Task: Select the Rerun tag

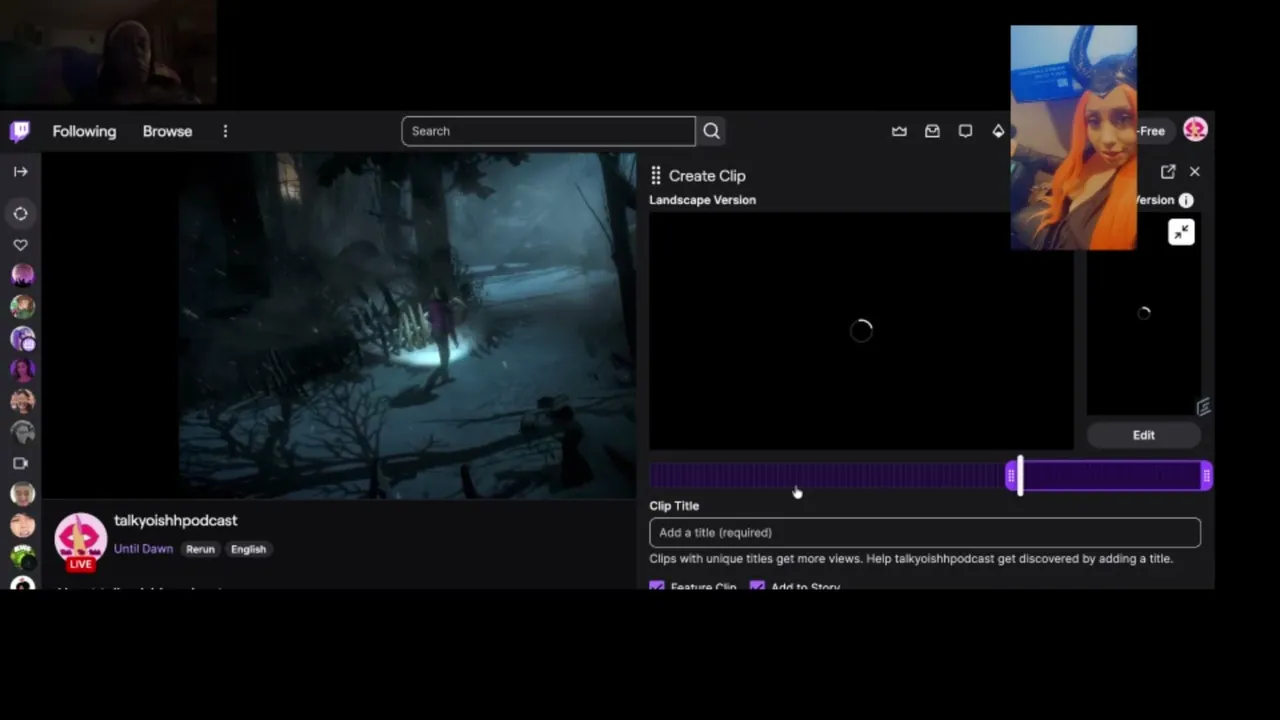Action: (200, 549)
